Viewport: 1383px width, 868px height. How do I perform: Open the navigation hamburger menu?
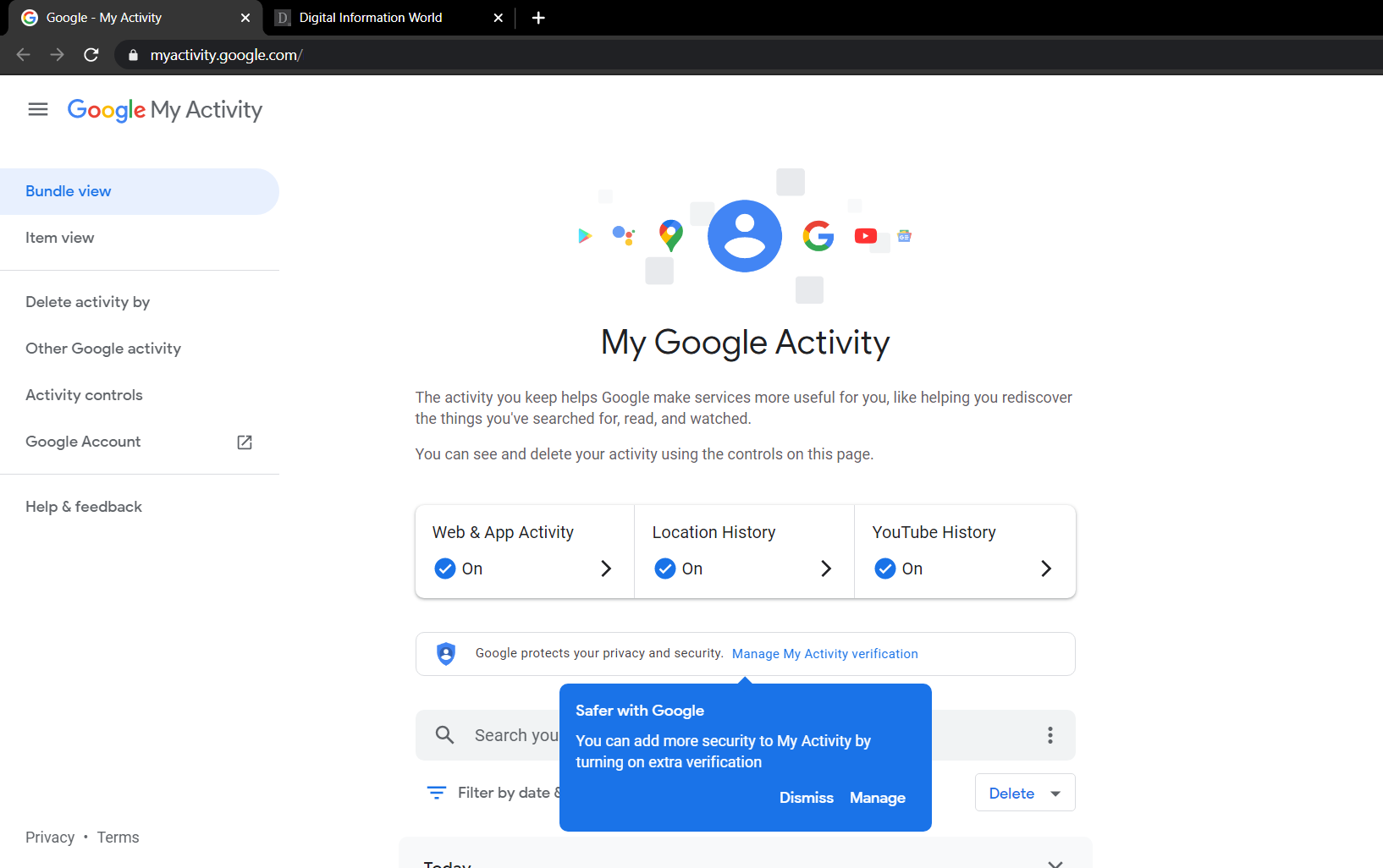point(37,109)
